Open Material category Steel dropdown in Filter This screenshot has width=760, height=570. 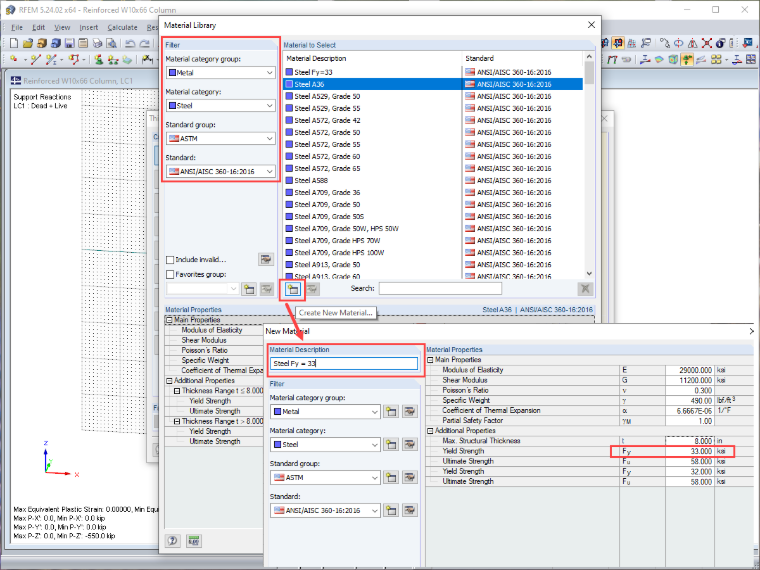[x=221, y=106]
